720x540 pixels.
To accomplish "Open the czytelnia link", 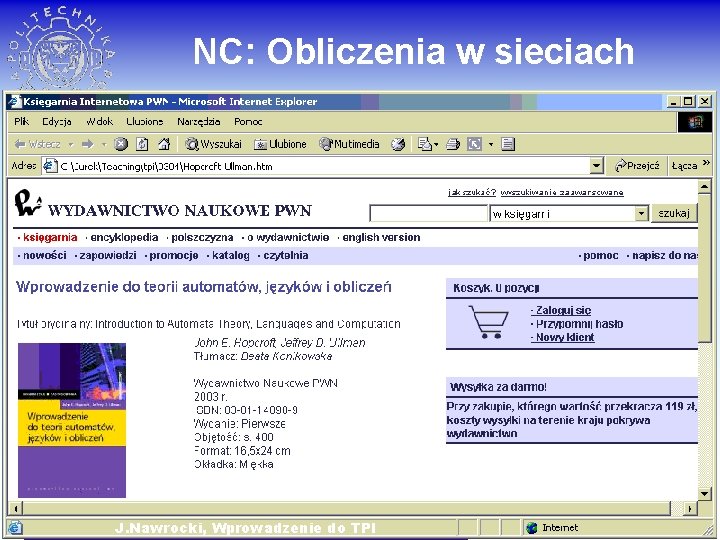I will click(286, 255).
